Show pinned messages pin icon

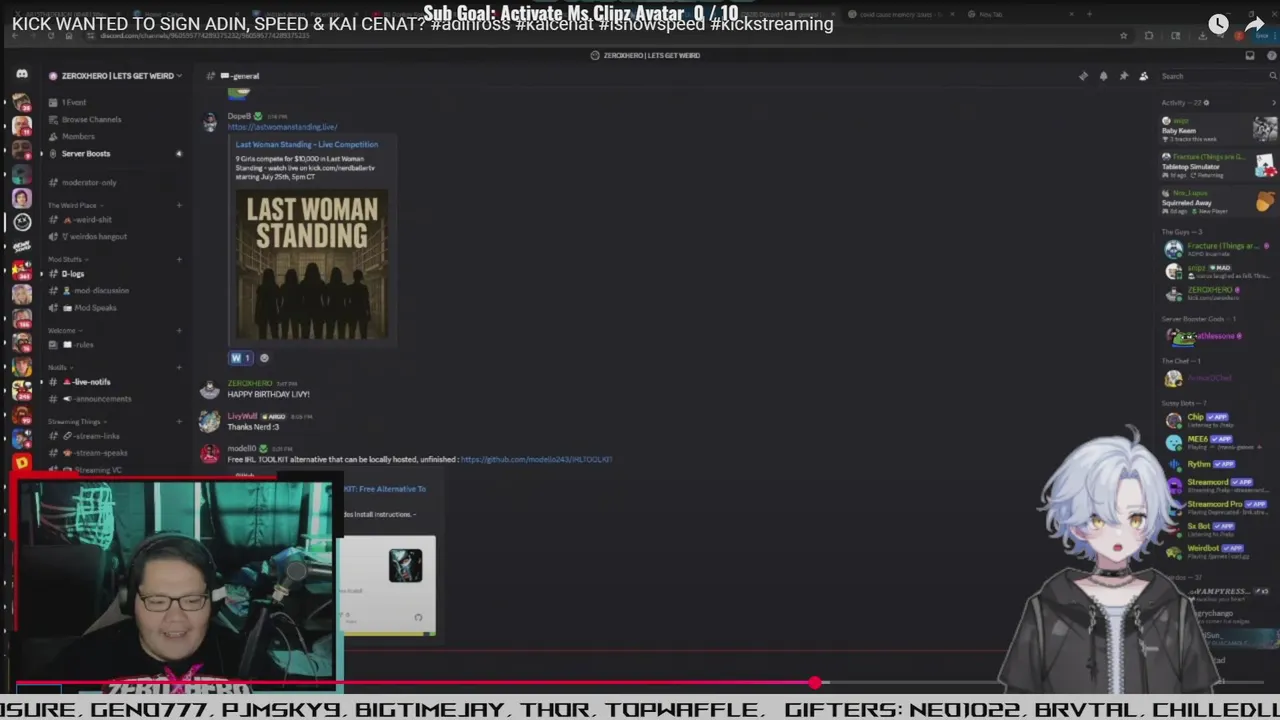coord(1124,76)
